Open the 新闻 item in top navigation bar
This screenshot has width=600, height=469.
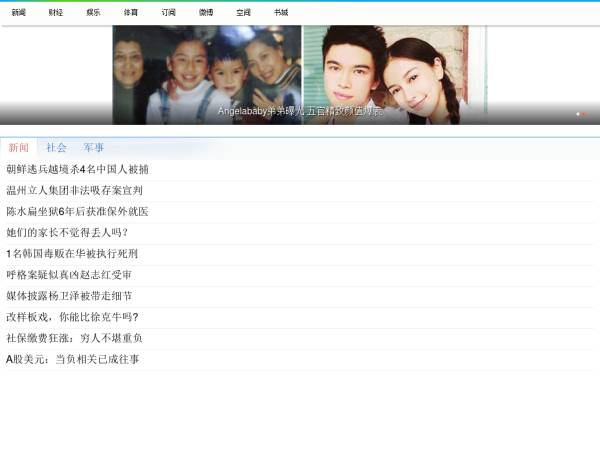[19, 13]
